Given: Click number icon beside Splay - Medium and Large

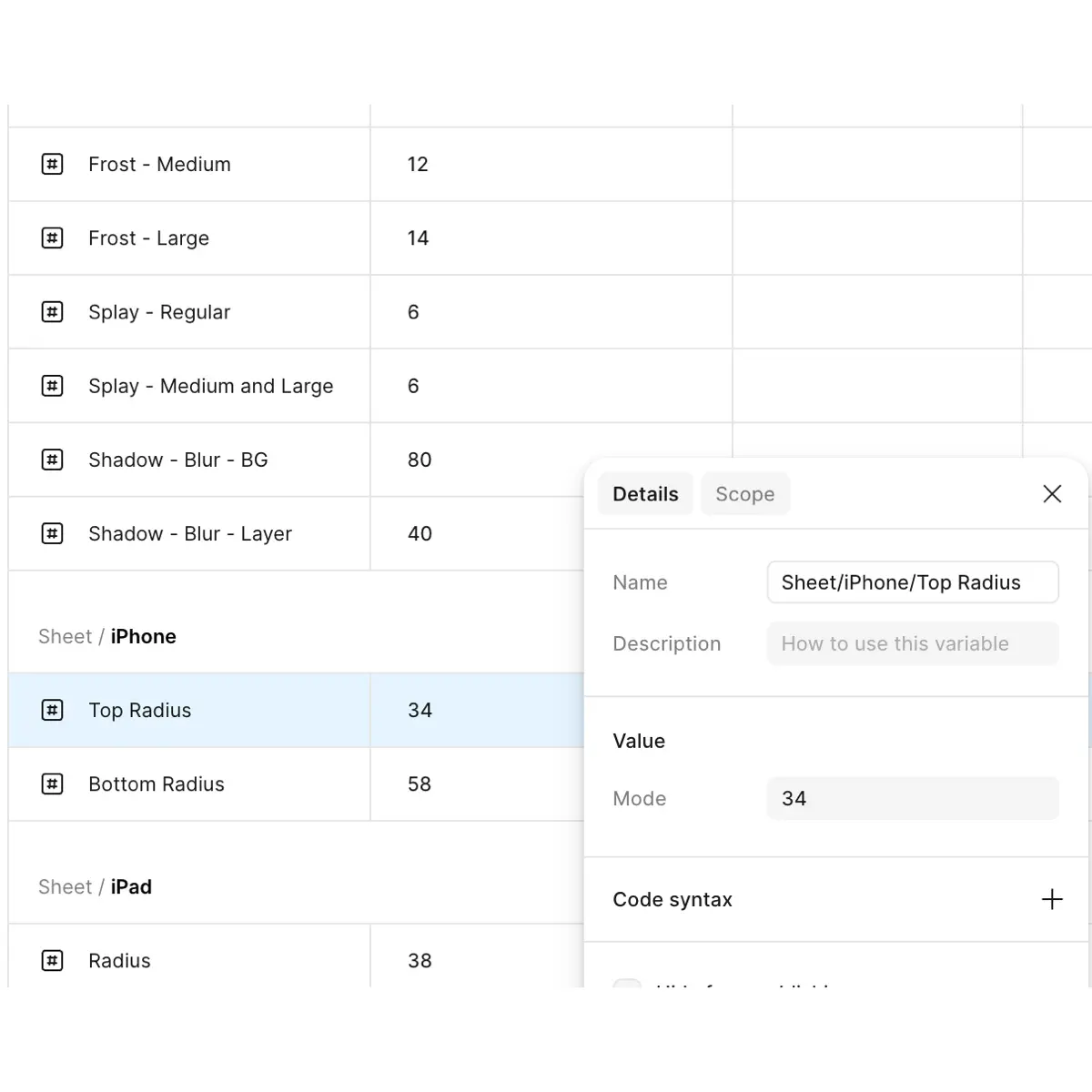Looking at the screenshot, I should 53,386.
